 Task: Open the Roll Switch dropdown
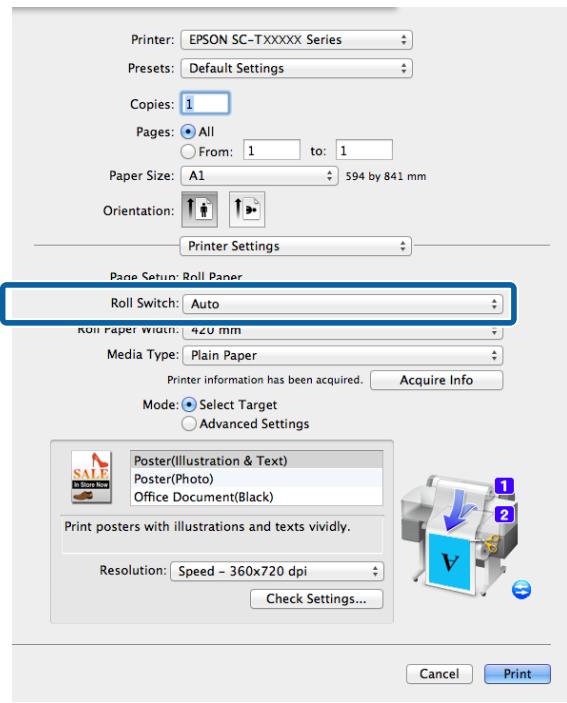click(343, 304)
